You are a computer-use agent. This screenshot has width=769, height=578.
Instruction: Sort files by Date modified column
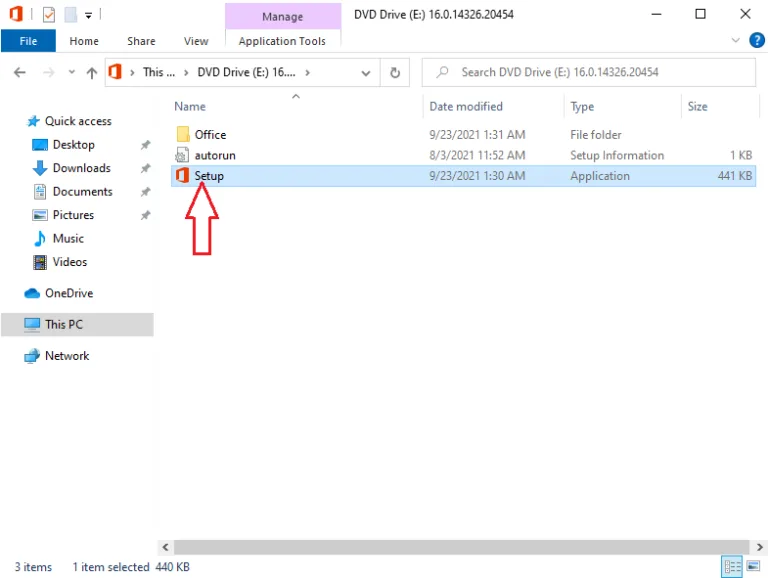tap(465, 106)
